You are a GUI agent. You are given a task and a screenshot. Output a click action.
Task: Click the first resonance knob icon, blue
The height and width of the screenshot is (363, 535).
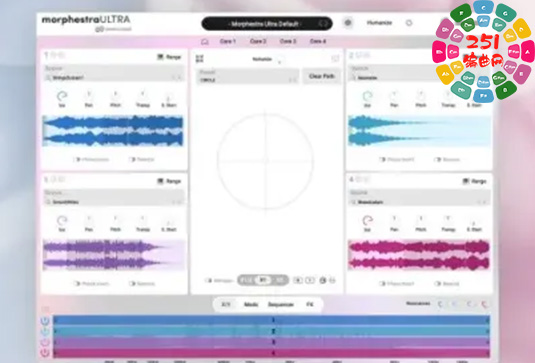point(441,304)
